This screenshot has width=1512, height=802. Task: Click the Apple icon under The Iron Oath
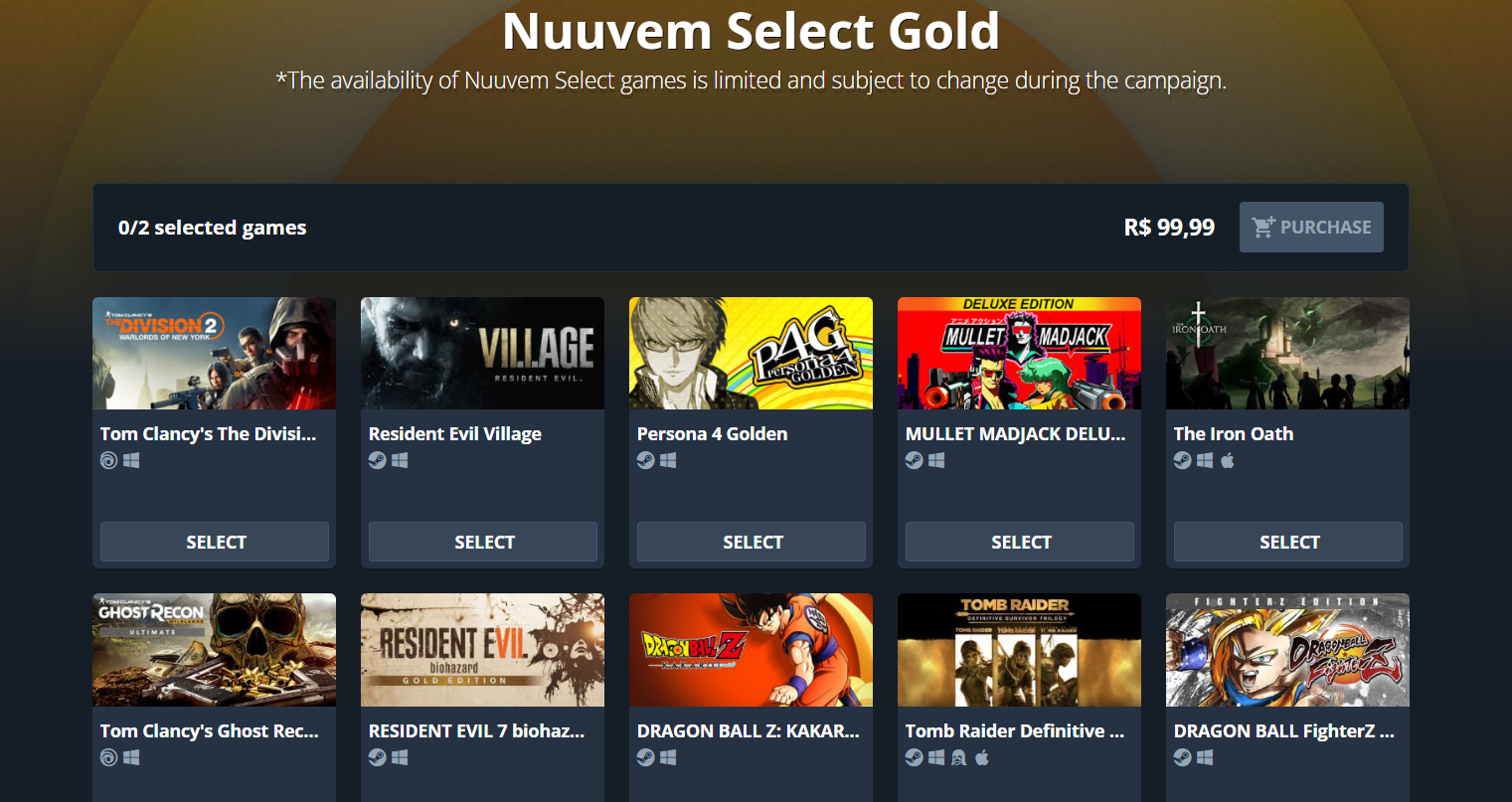pos(1228,460)
